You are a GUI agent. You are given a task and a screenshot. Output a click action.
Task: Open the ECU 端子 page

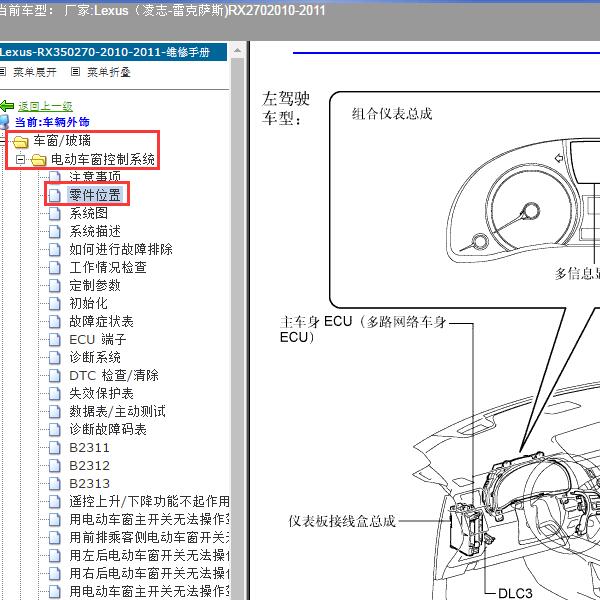click(x=98, y=339)
